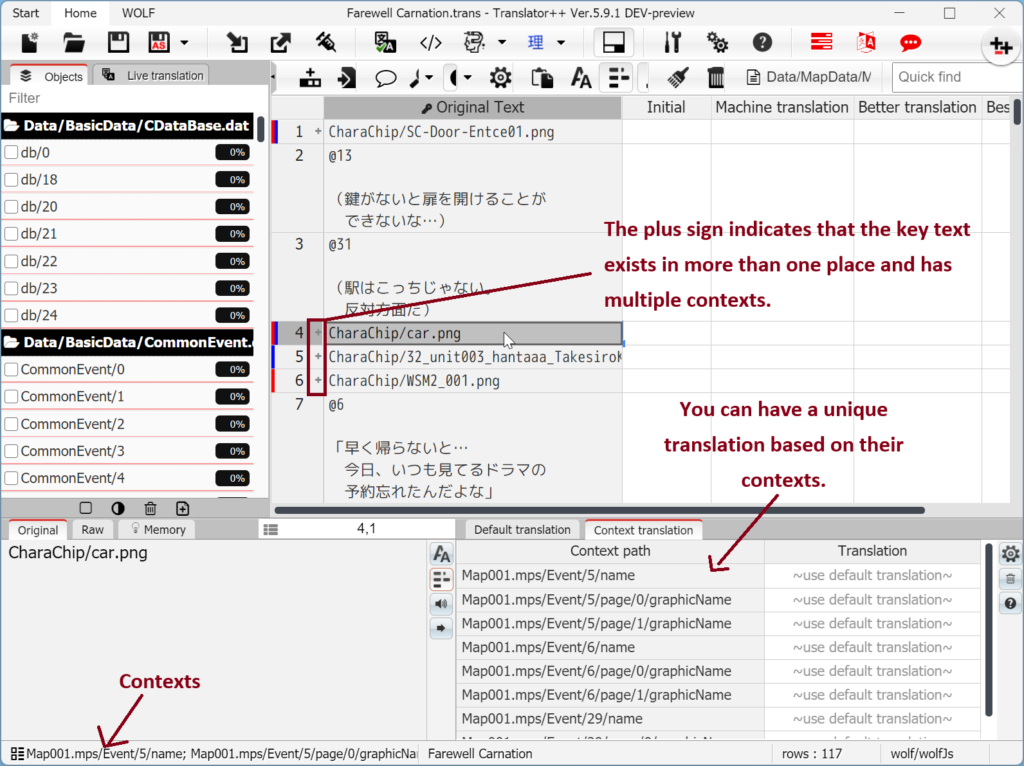Image resolution: width=1024 pixels, height=766 pixels.
Task: Click the speaker icon beside the original text panel
Action: 441,603
